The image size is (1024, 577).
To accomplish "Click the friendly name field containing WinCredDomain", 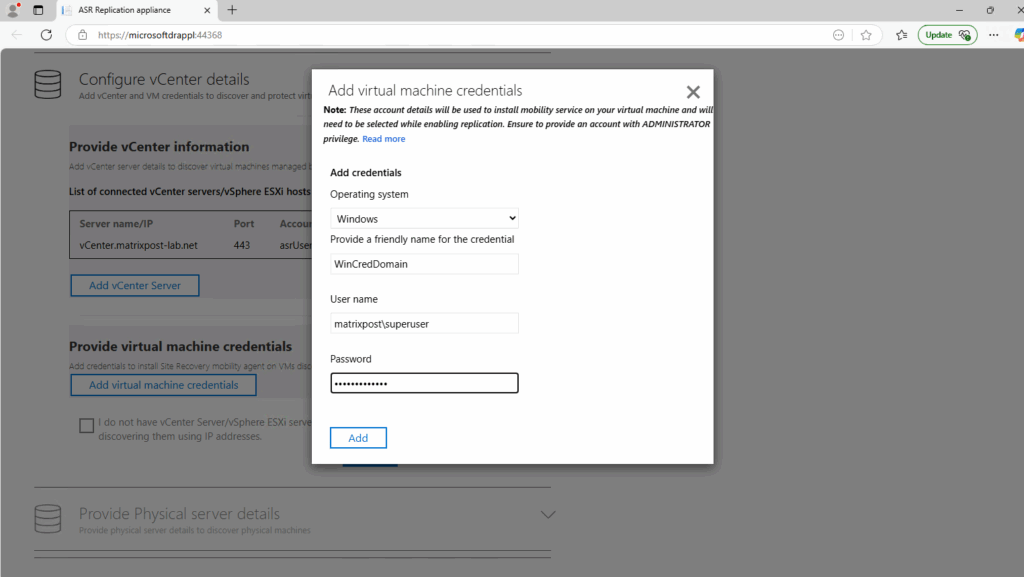I will (x=424, y=264).
